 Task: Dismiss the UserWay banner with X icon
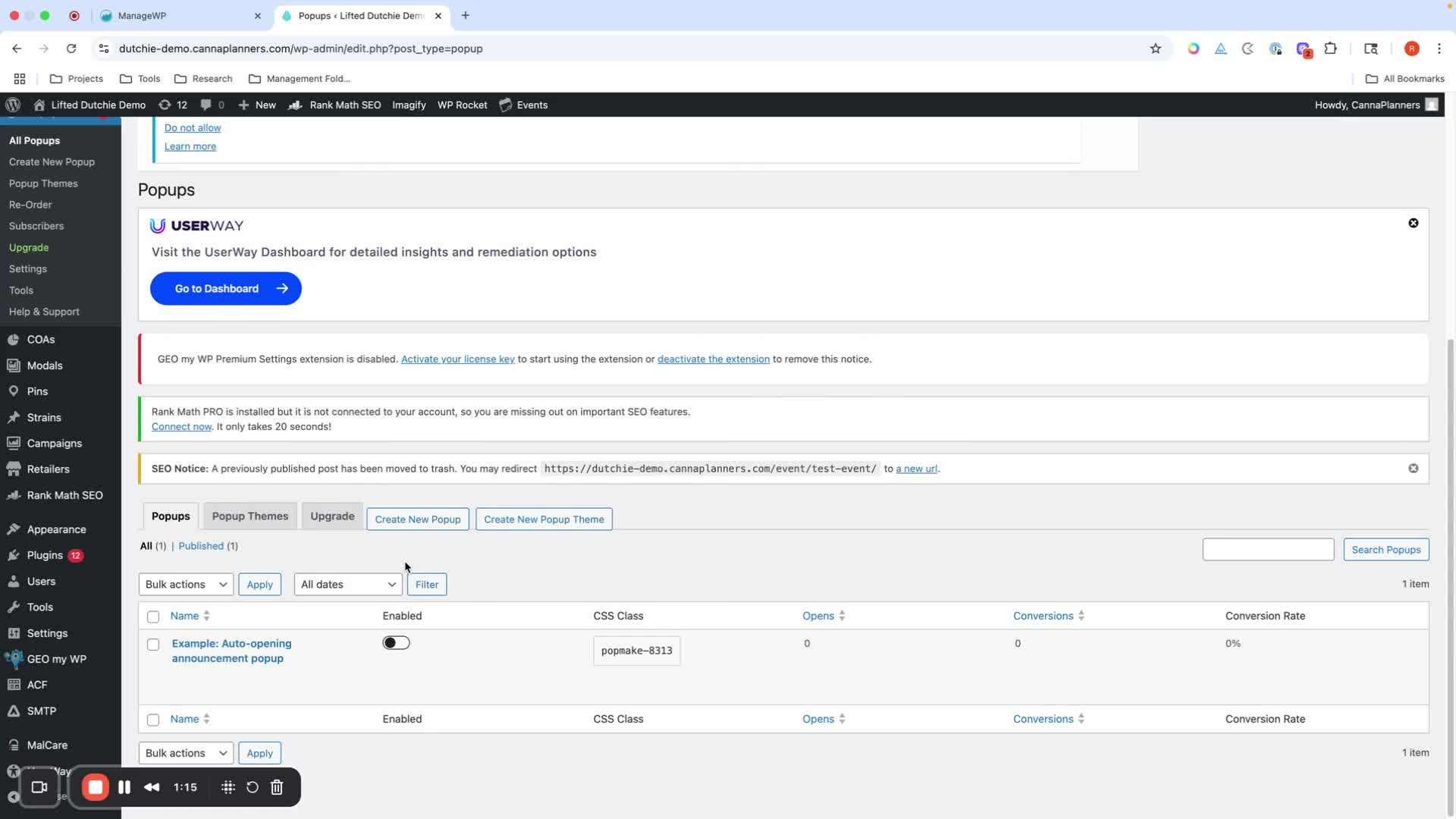click(1413, 223)
